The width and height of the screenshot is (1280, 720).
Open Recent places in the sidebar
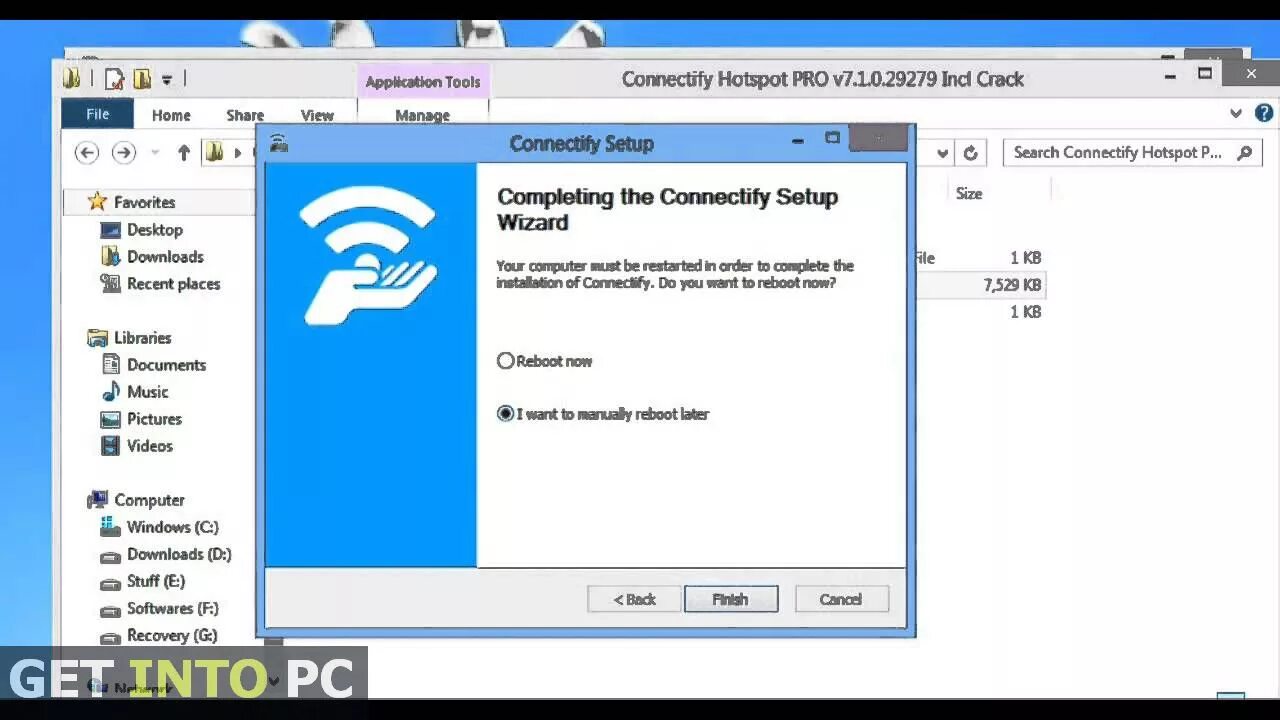[x=173, y=283]
